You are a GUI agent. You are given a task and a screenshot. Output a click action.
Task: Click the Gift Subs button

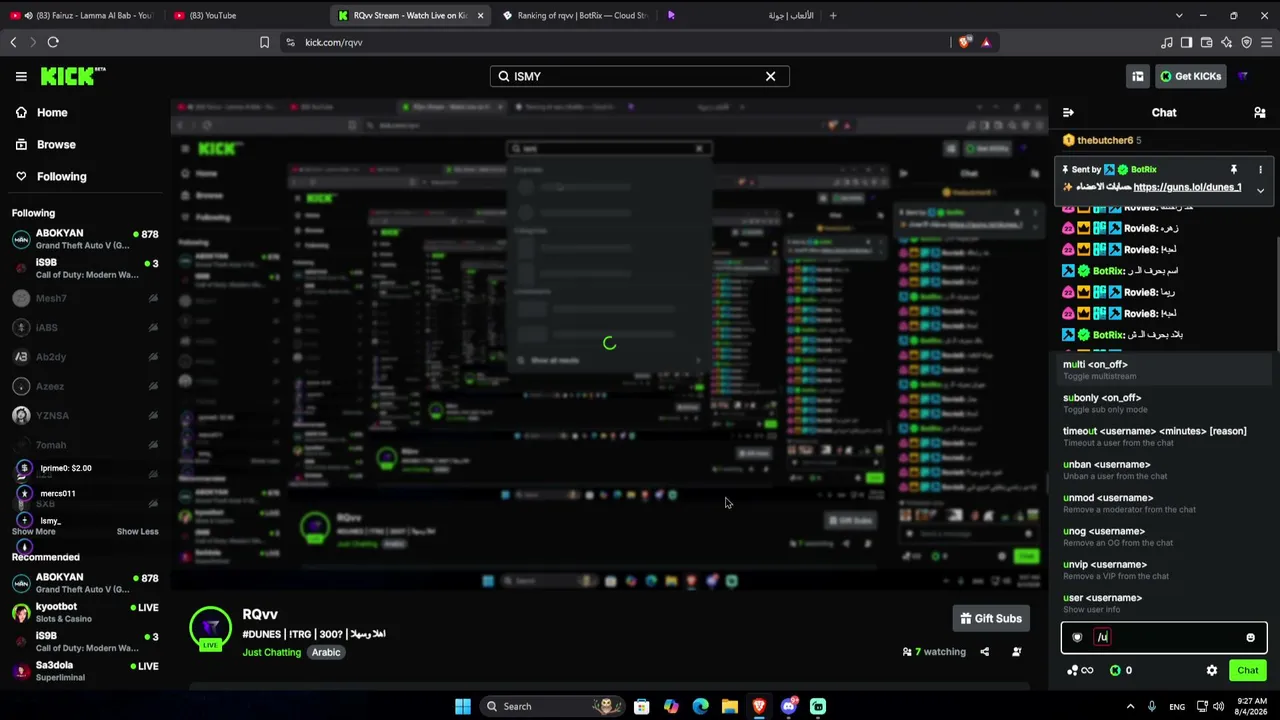990,618
